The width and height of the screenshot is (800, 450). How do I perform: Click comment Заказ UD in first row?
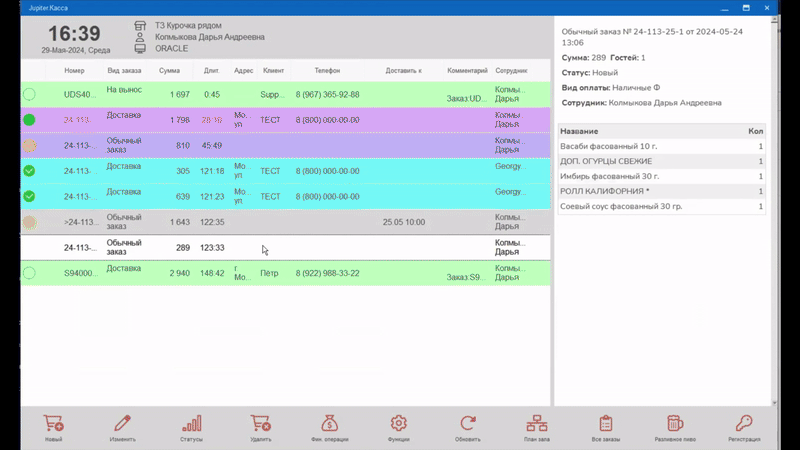pyautogui.click(x=464, y=98)
